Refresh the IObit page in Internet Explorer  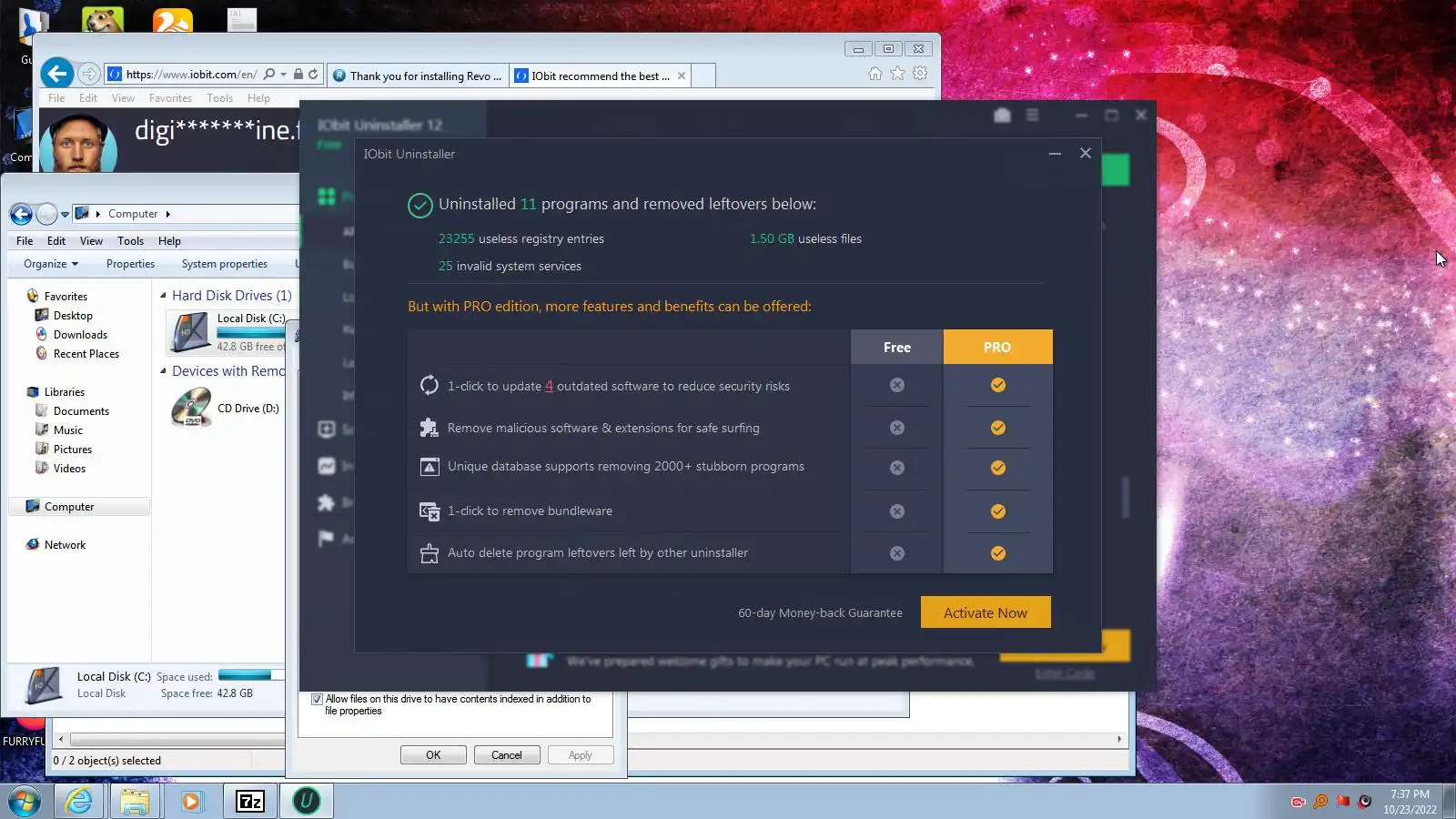click(x=313, y=75)
